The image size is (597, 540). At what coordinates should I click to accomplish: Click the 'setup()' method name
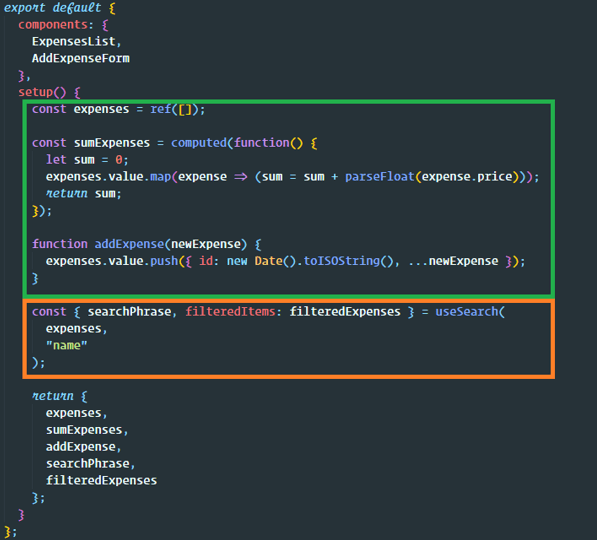click(x=42, y=92)
